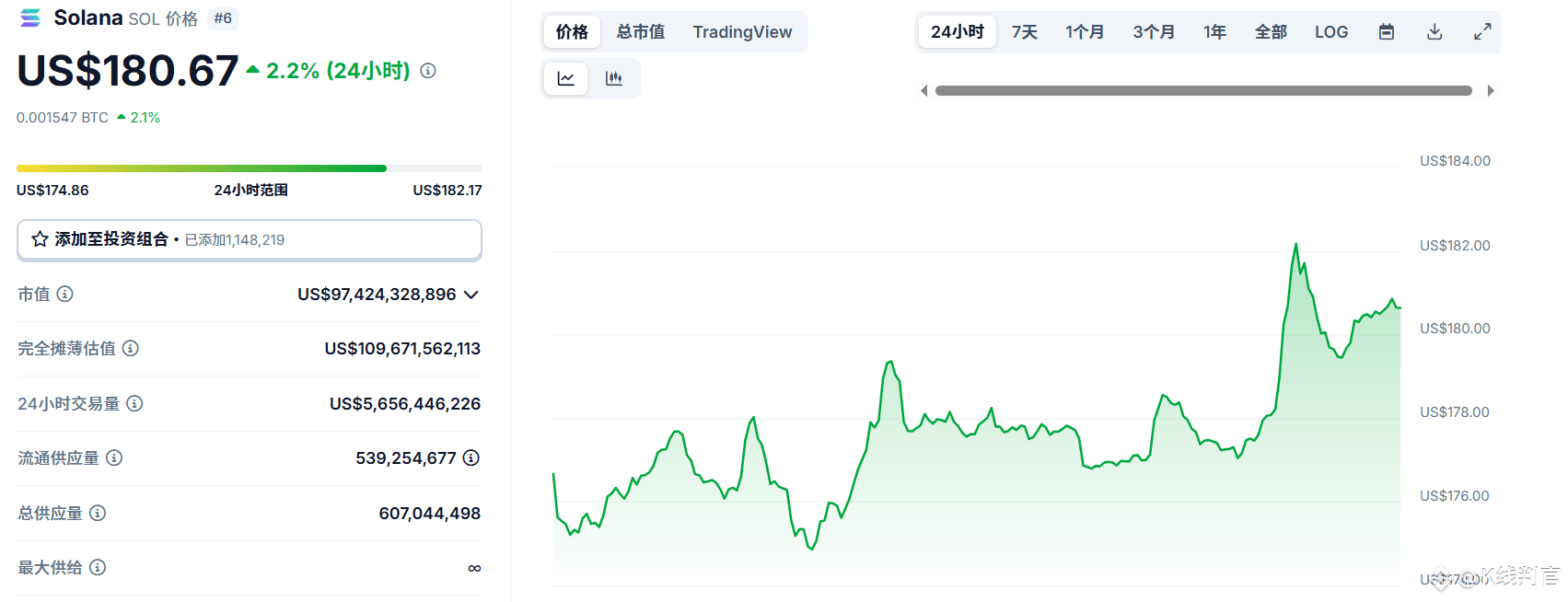The width and height of the screenshot is (1568, 602).
Task: Select the 7天 time range
Action: (x=1025, y=32)
